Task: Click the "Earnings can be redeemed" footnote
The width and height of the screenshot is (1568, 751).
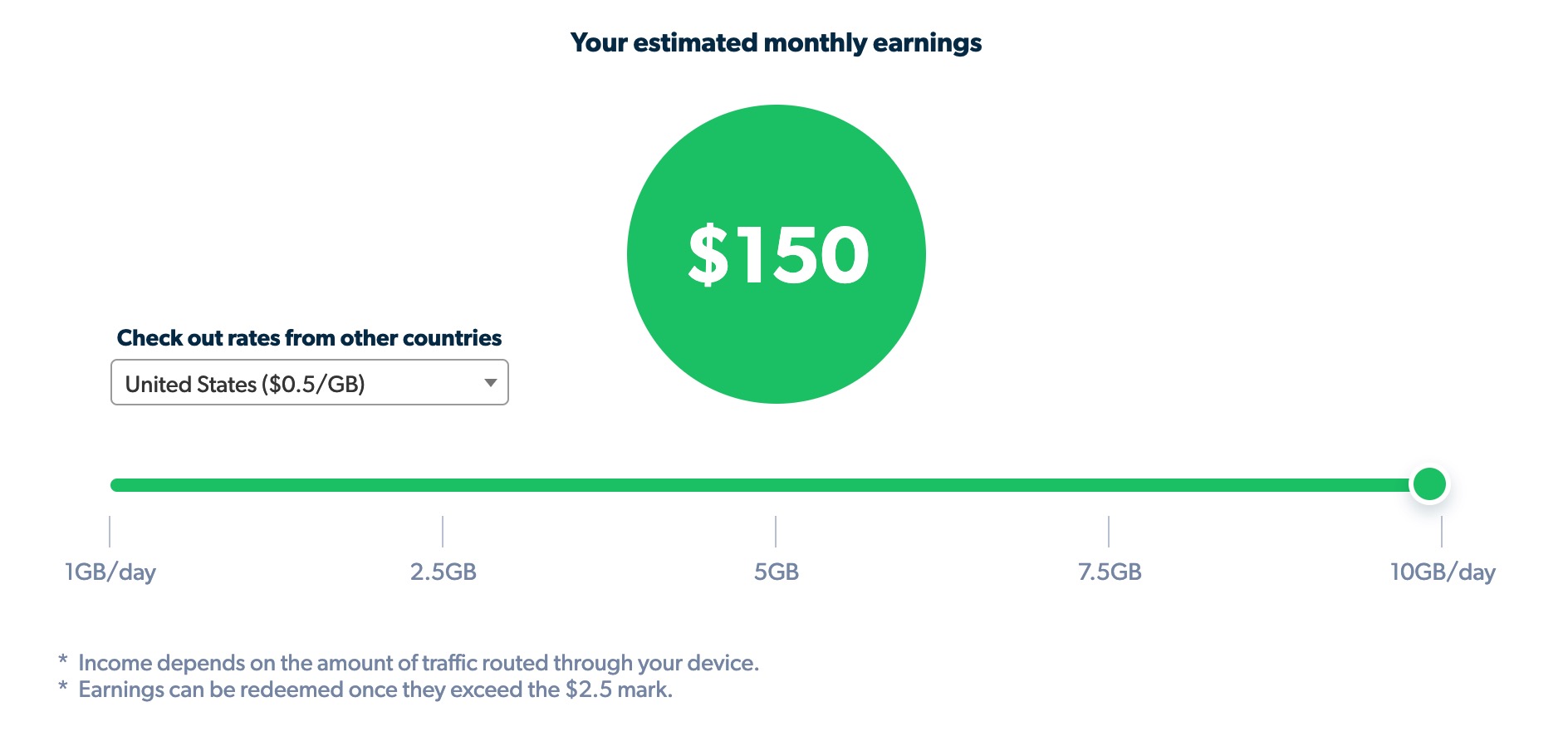Action: pos(375,690)
